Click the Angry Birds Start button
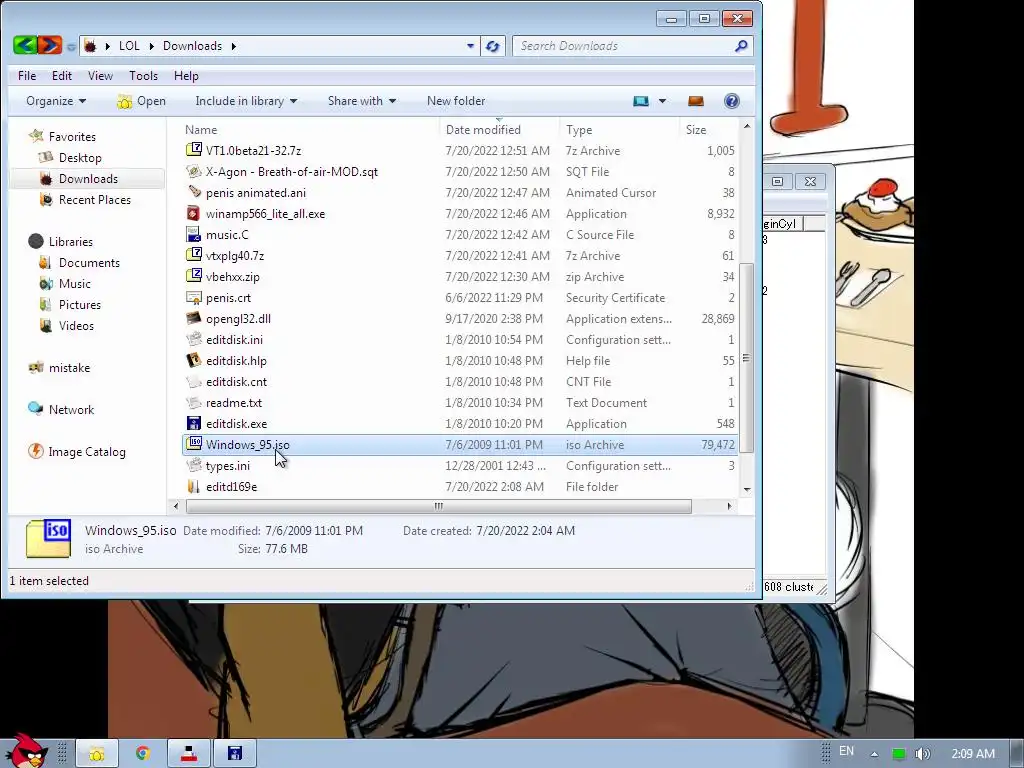The image size is (1024, 768). click(27, 751)
